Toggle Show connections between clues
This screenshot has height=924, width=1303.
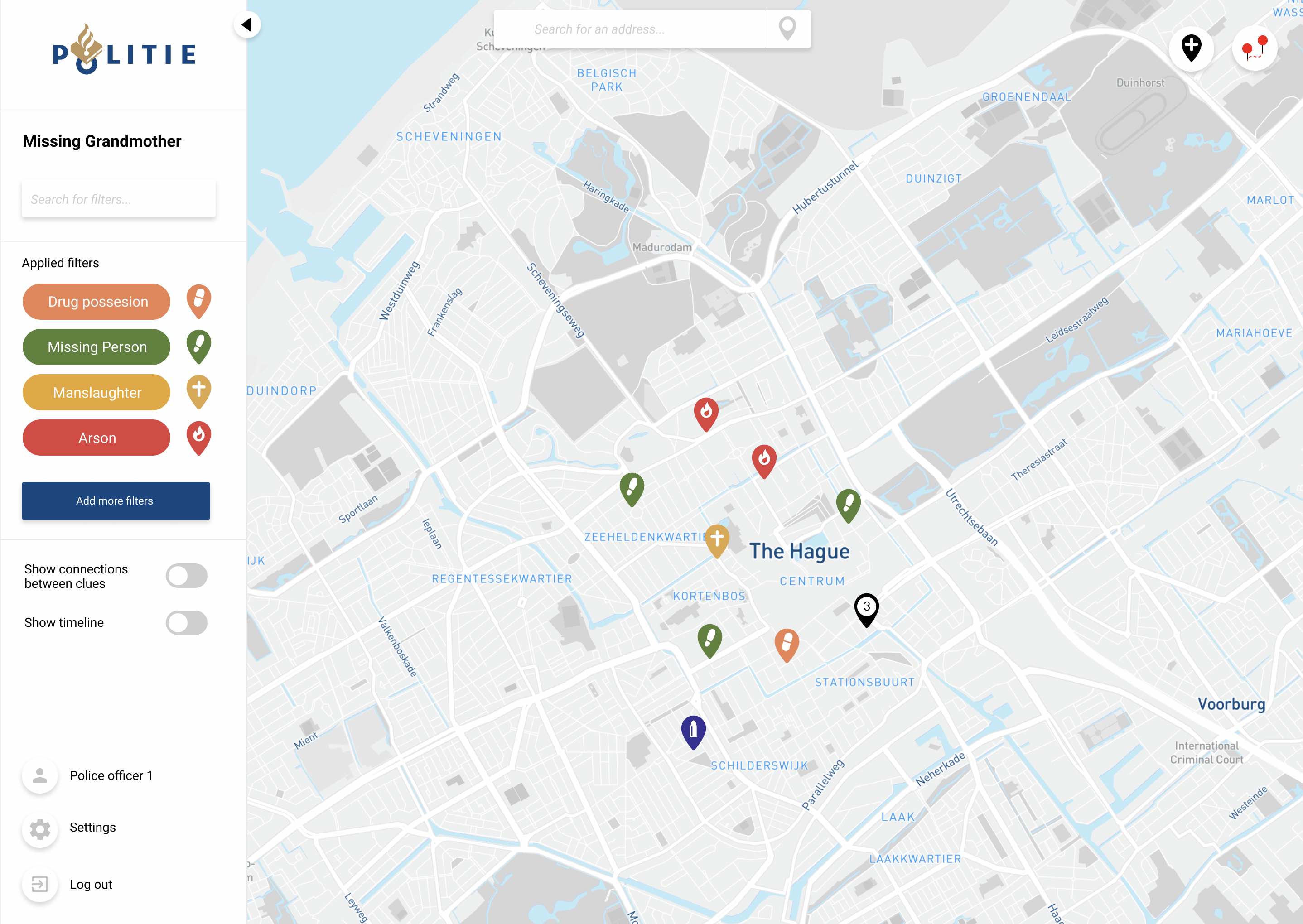click(x=186, y=576)
